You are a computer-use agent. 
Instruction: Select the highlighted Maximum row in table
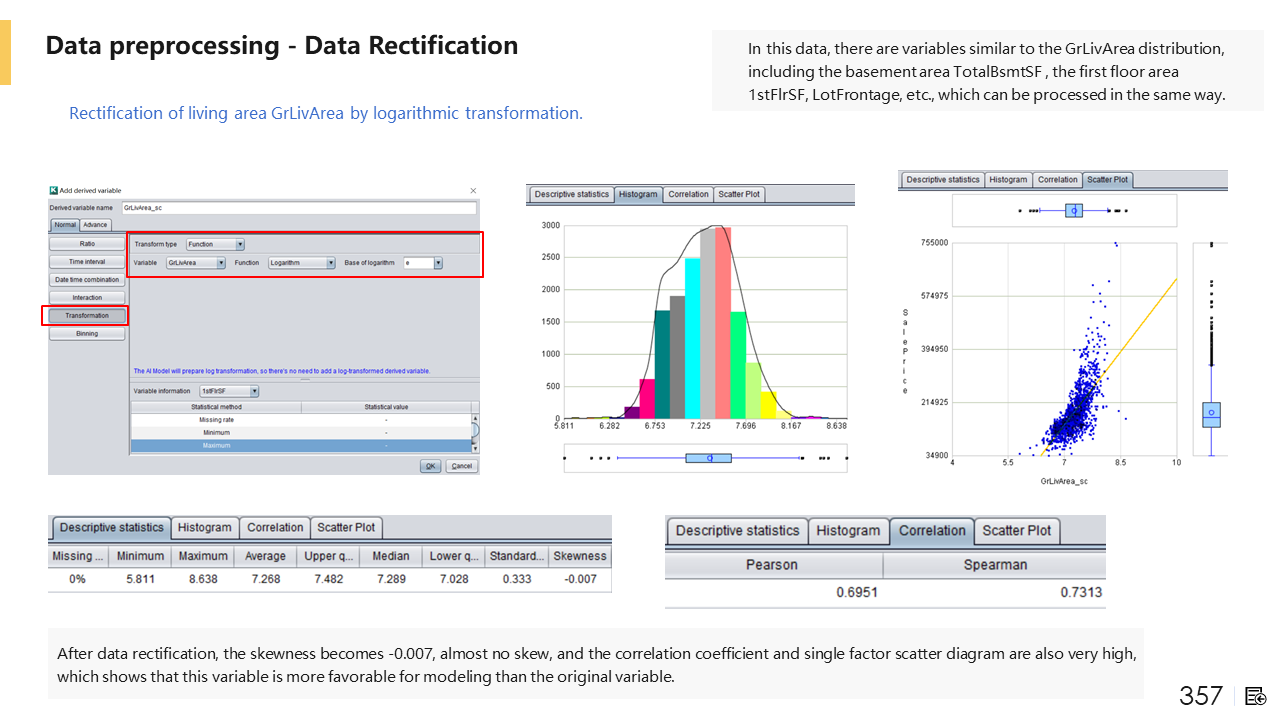216,445
